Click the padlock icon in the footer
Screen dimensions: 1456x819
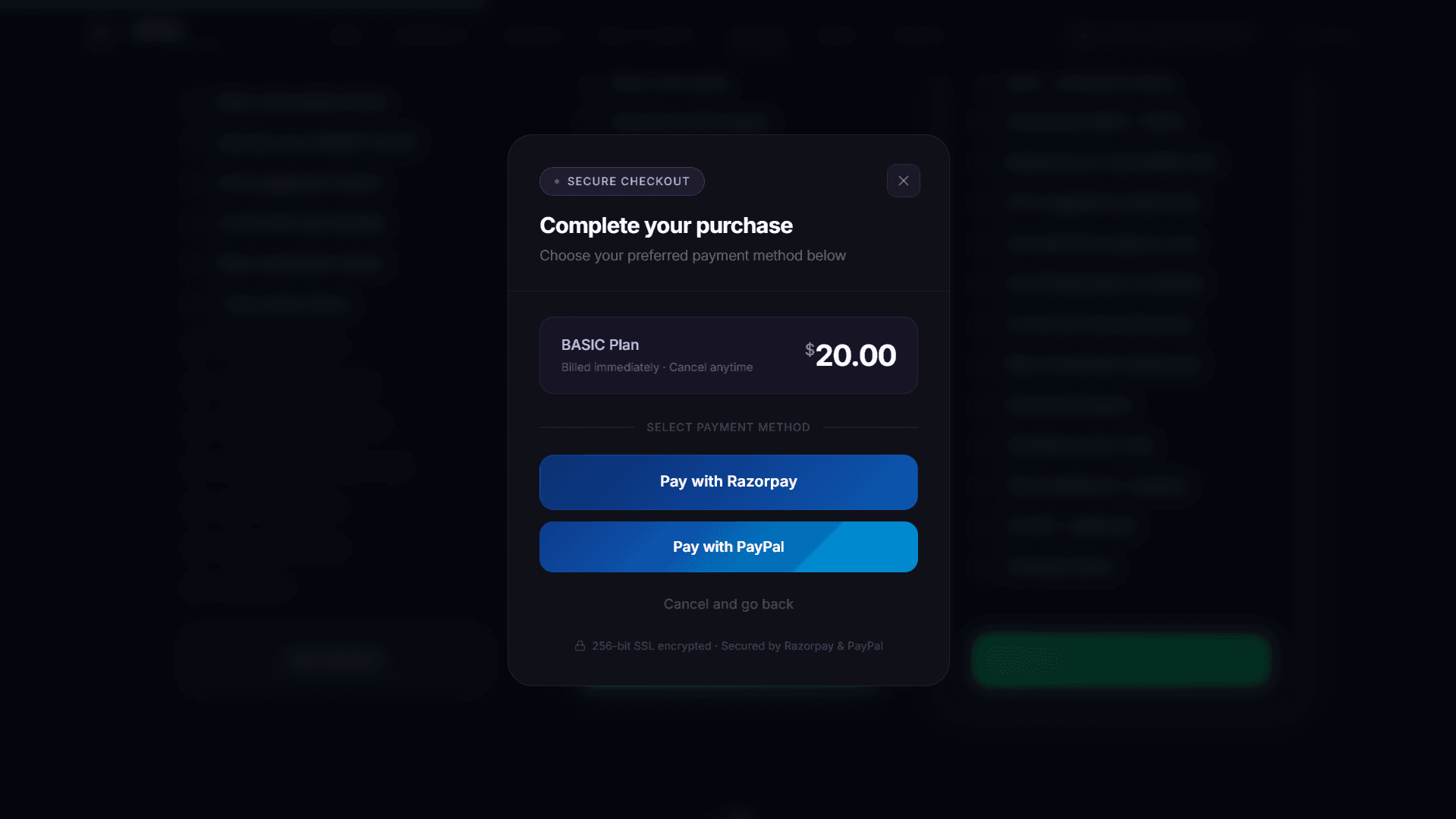point(580,646)
